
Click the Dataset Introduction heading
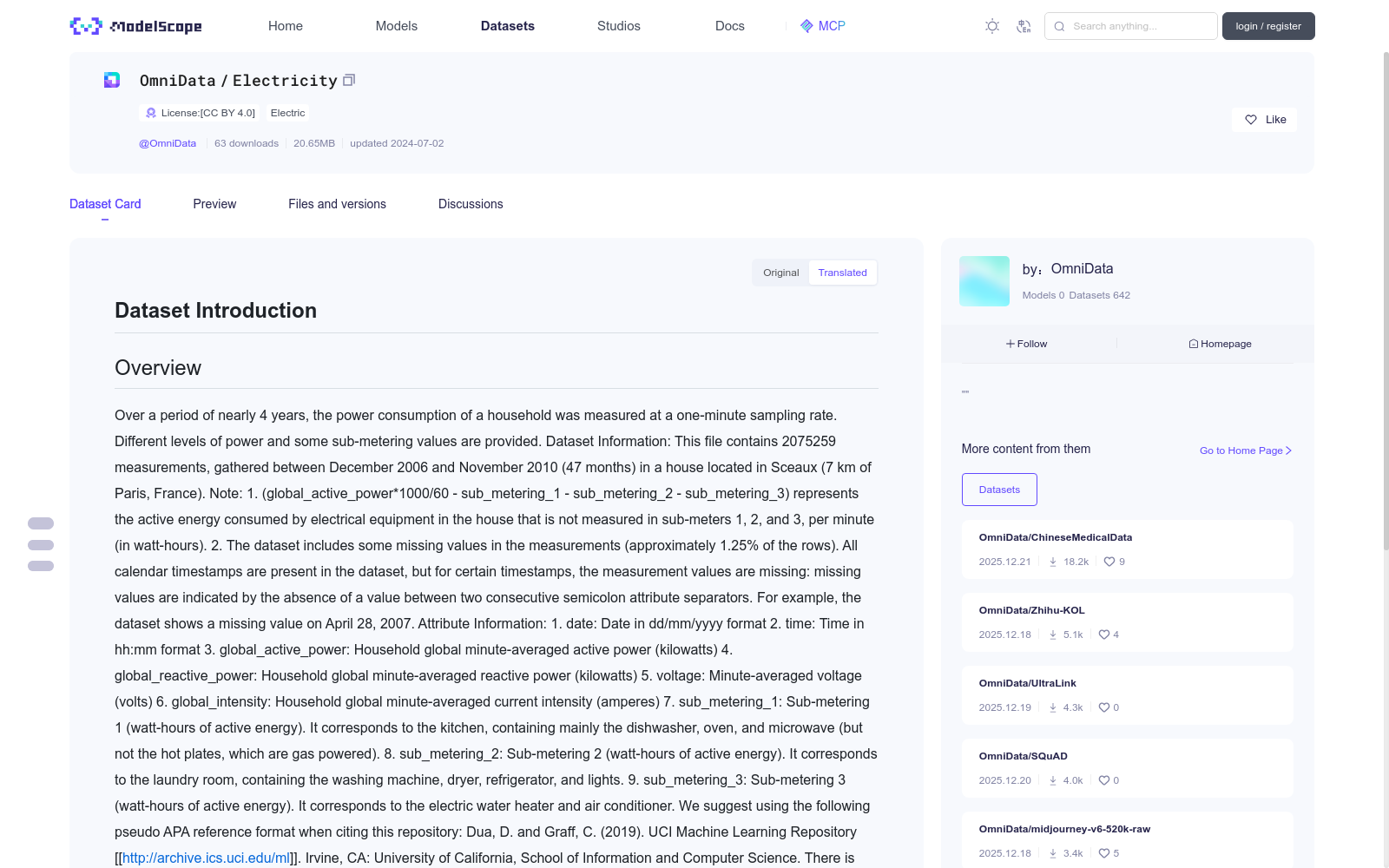[216, 311]
